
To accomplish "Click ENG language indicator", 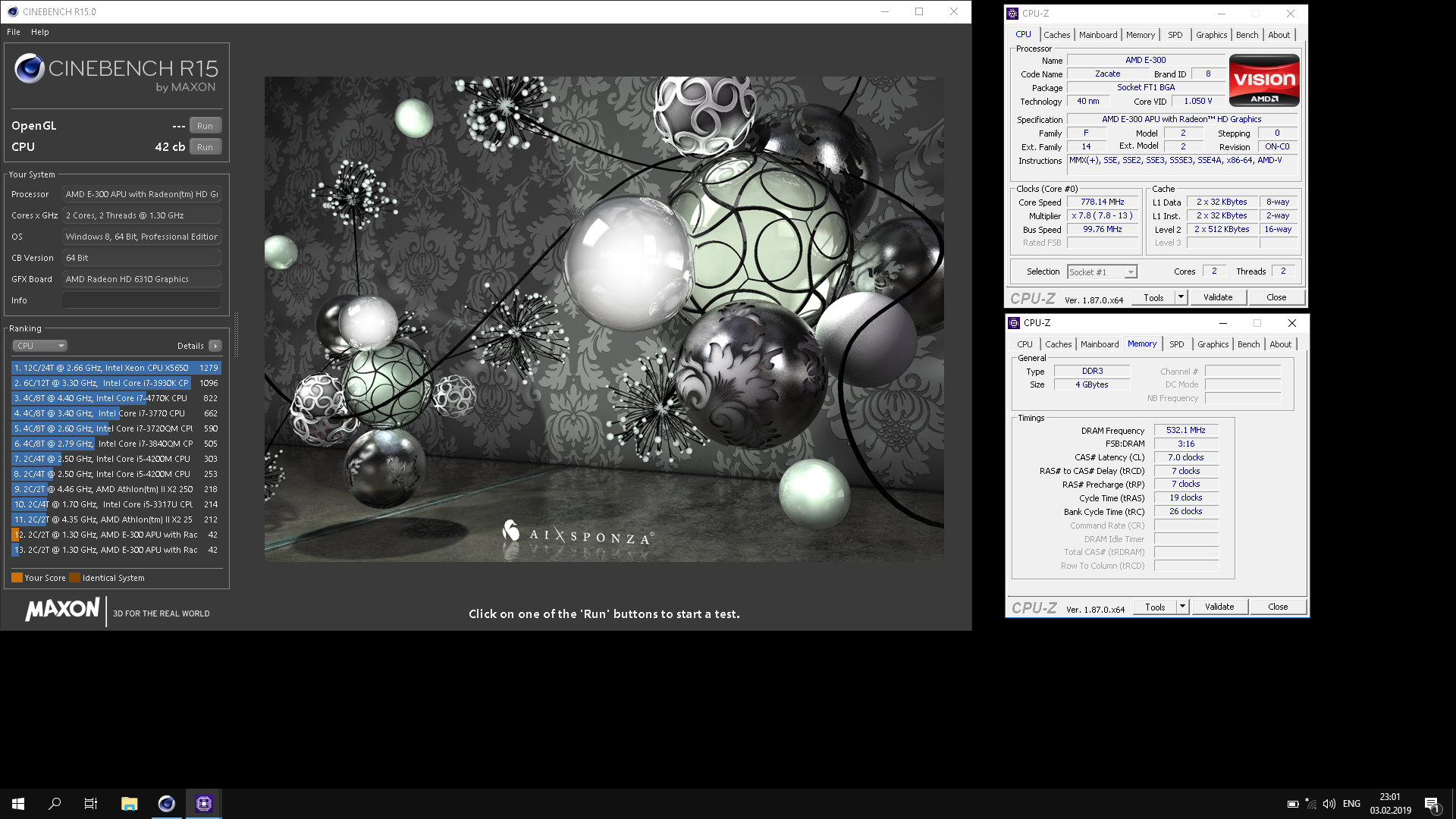I will [x=1351, y=804].
